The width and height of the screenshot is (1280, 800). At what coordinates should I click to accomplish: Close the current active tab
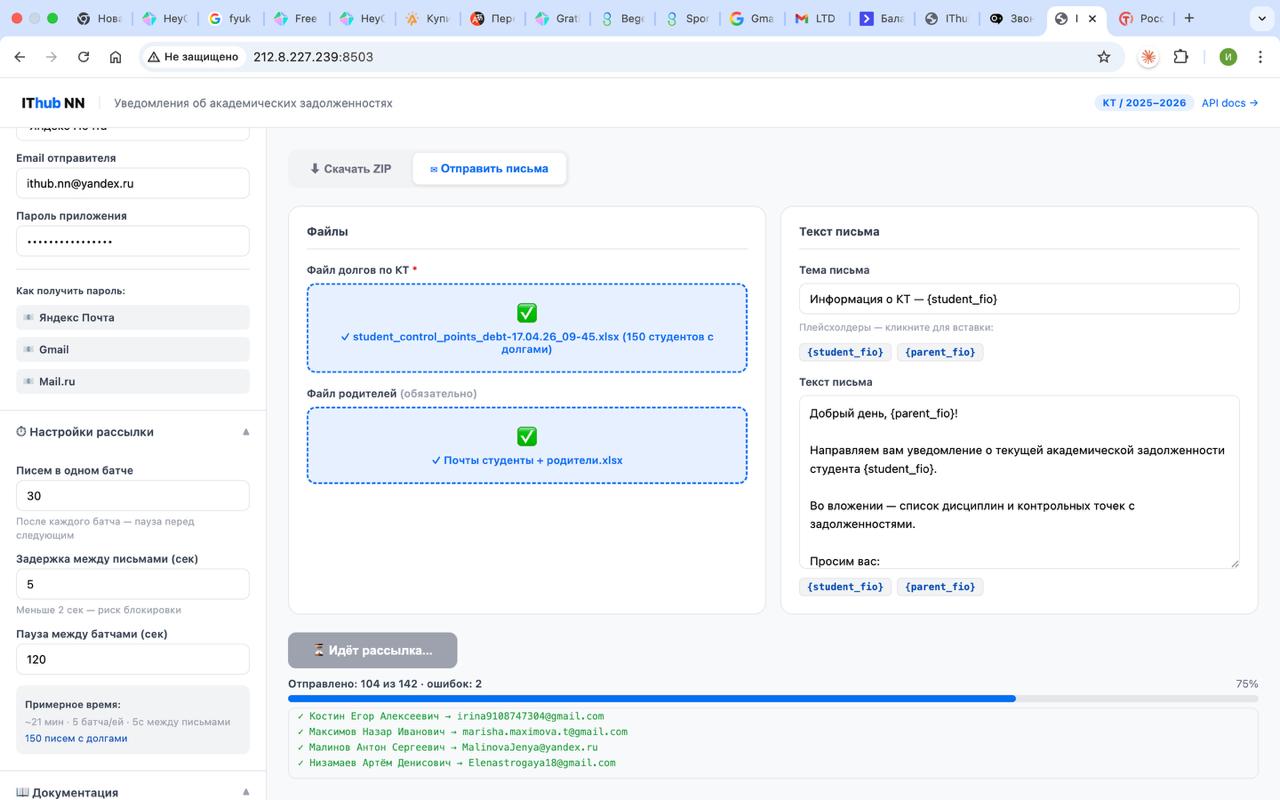(x=1093, y=18)
